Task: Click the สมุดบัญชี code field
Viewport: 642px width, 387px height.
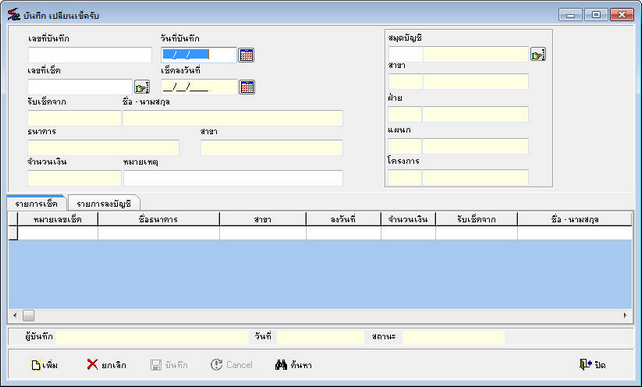Action: tap(405, 54)
